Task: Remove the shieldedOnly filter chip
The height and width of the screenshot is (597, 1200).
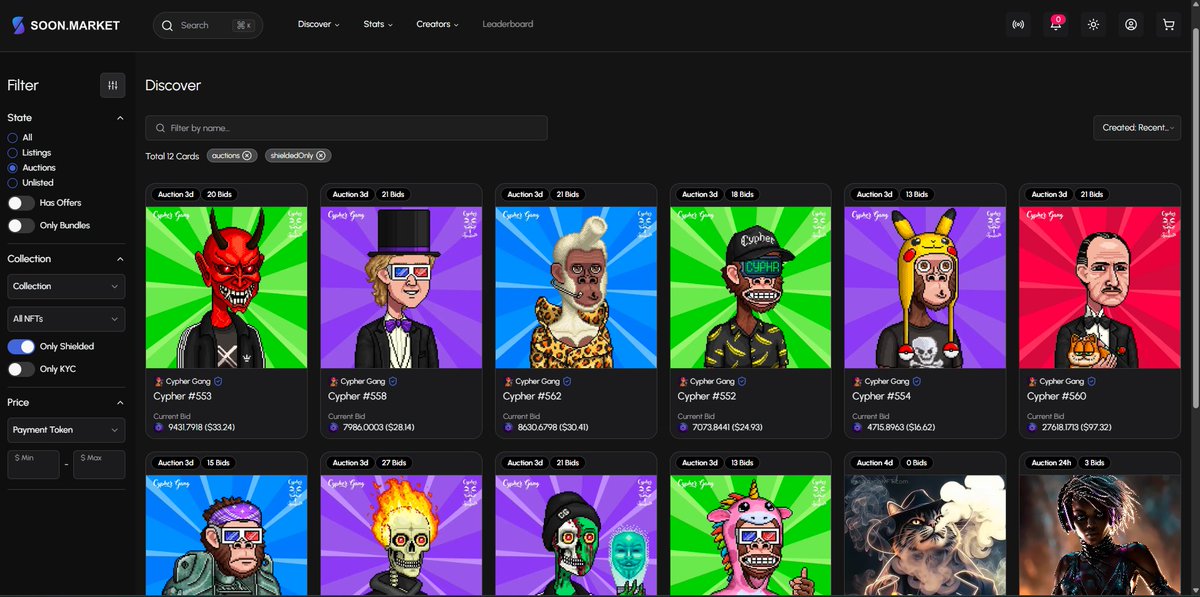Action: coord(321,156)
